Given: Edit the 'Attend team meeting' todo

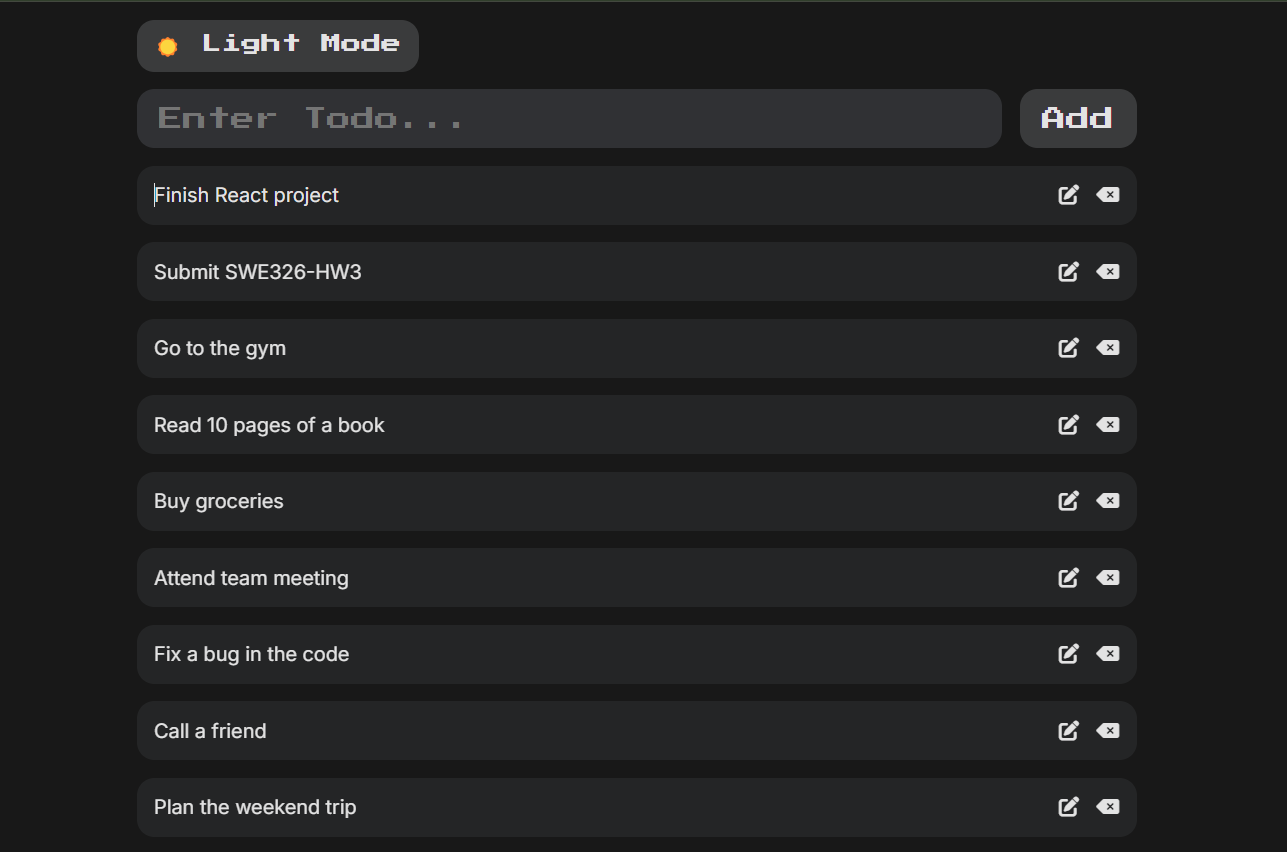Looking at the screenshot, I should click(1068, 578).
